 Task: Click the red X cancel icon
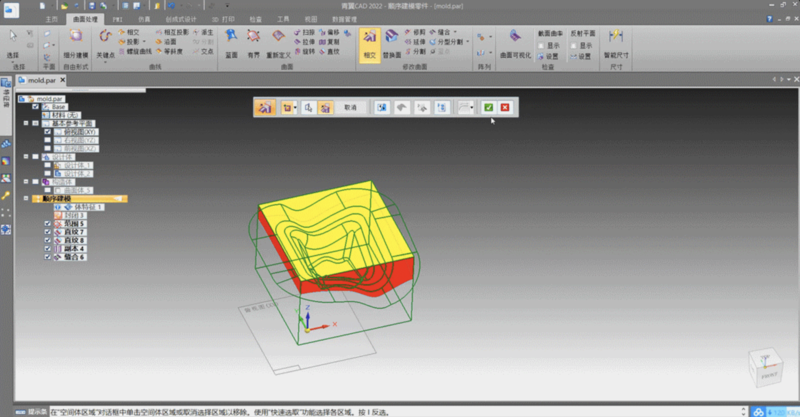tap(505, 107)
